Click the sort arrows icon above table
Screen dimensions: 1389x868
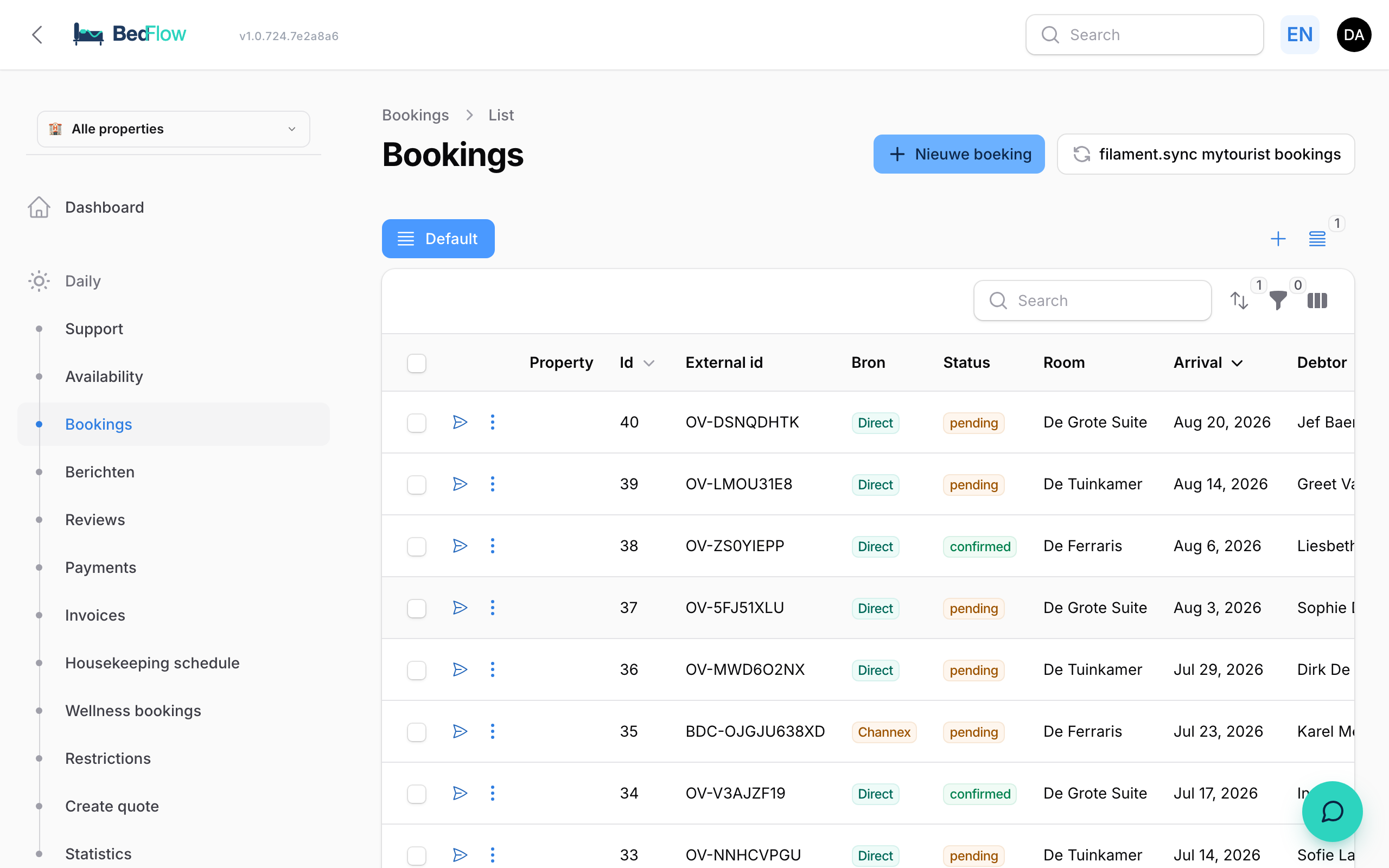1239,300
